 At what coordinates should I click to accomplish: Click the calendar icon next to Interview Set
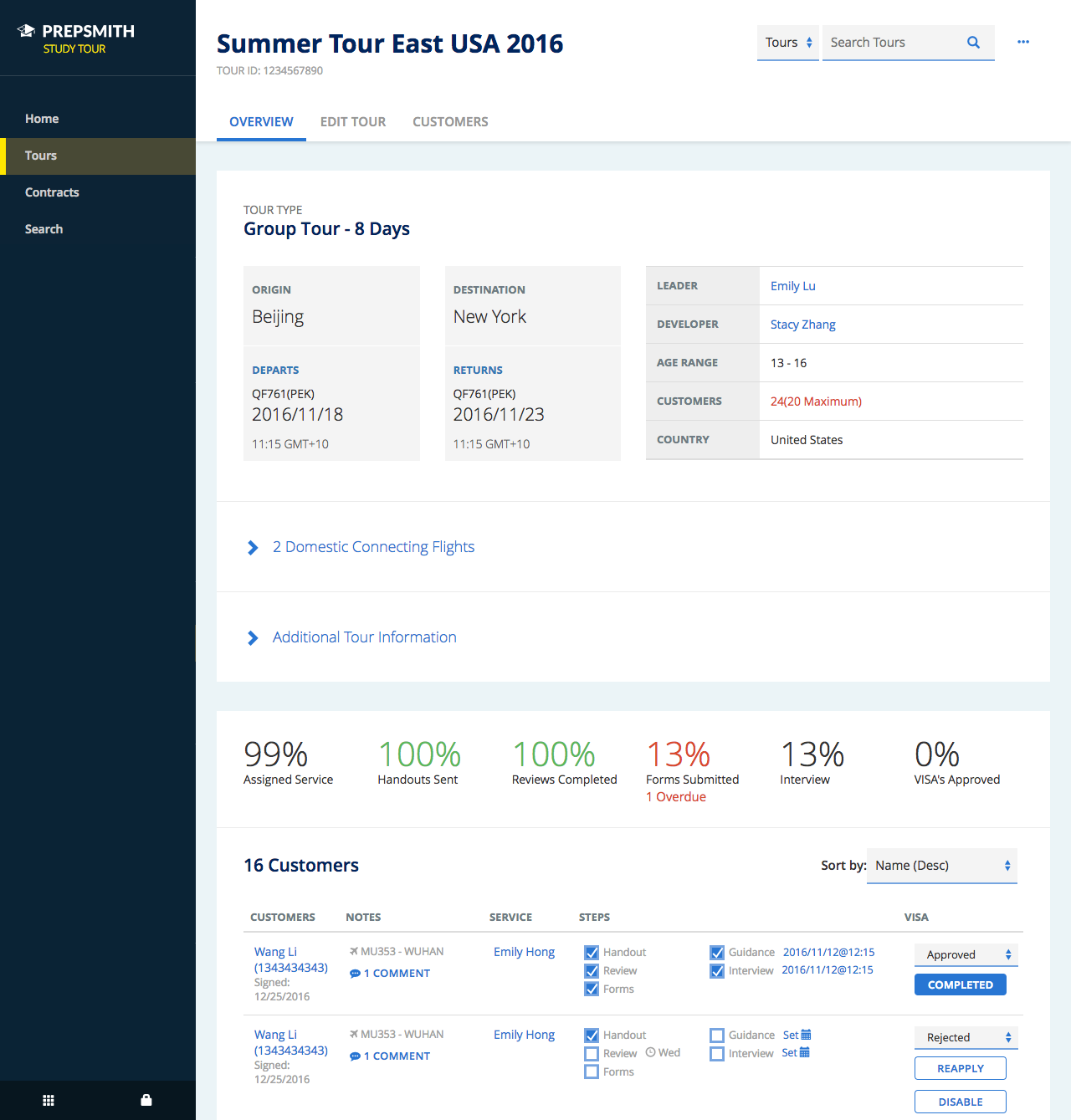pyautogui.click(x=805, y=1052)
